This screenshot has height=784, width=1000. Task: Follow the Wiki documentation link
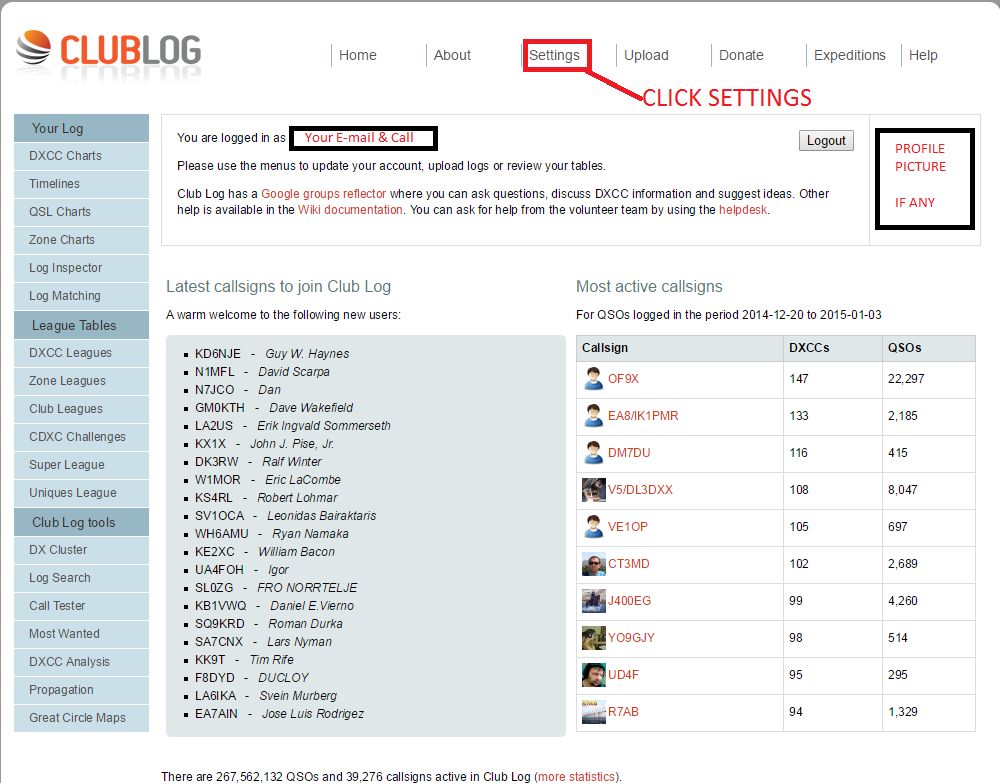350,210
